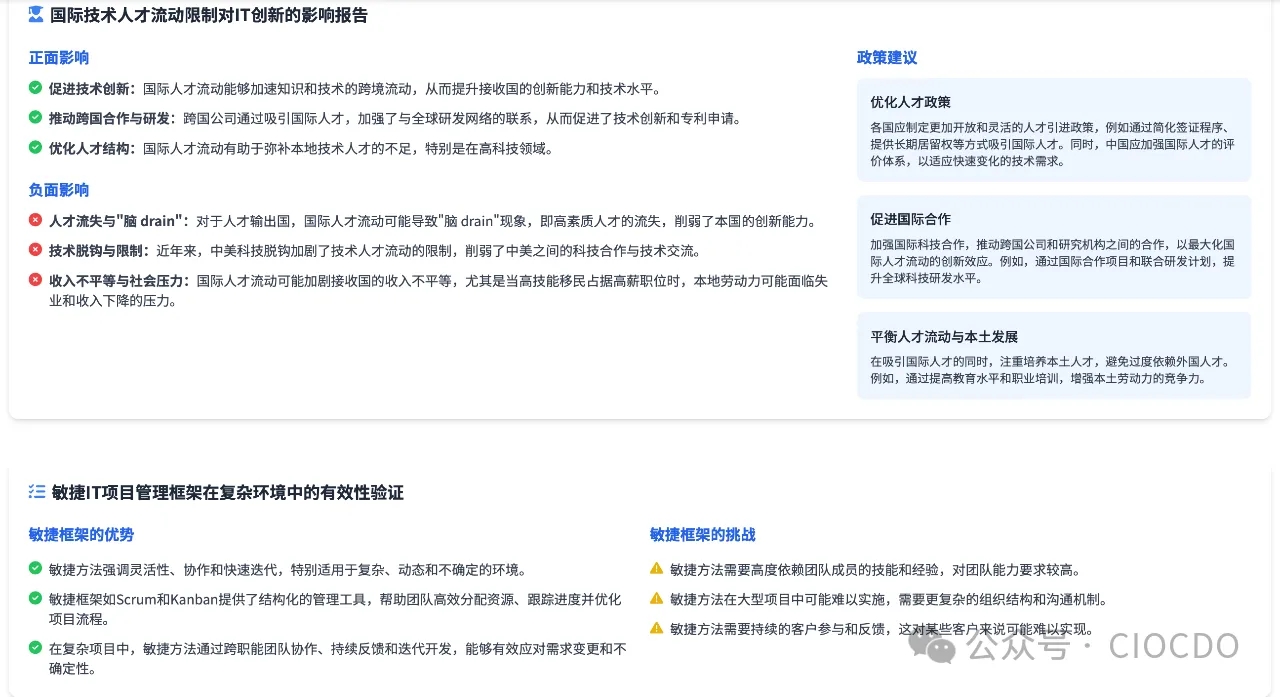Click the red X icon beside 技术脱钩与限制
1280x697 pixels.
tap(36, 250)
